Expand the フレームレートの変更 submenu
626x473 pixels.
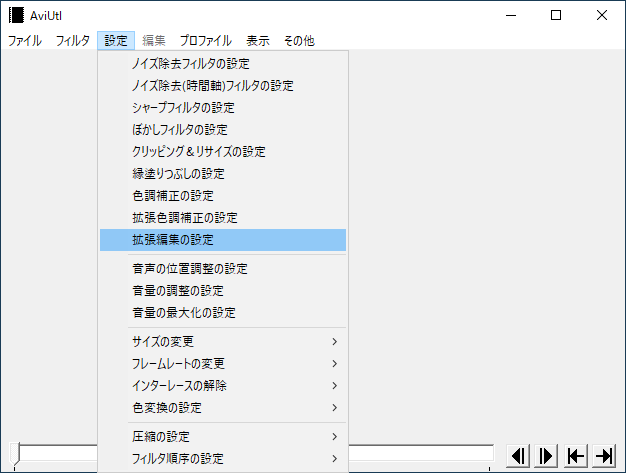point(222,364)
